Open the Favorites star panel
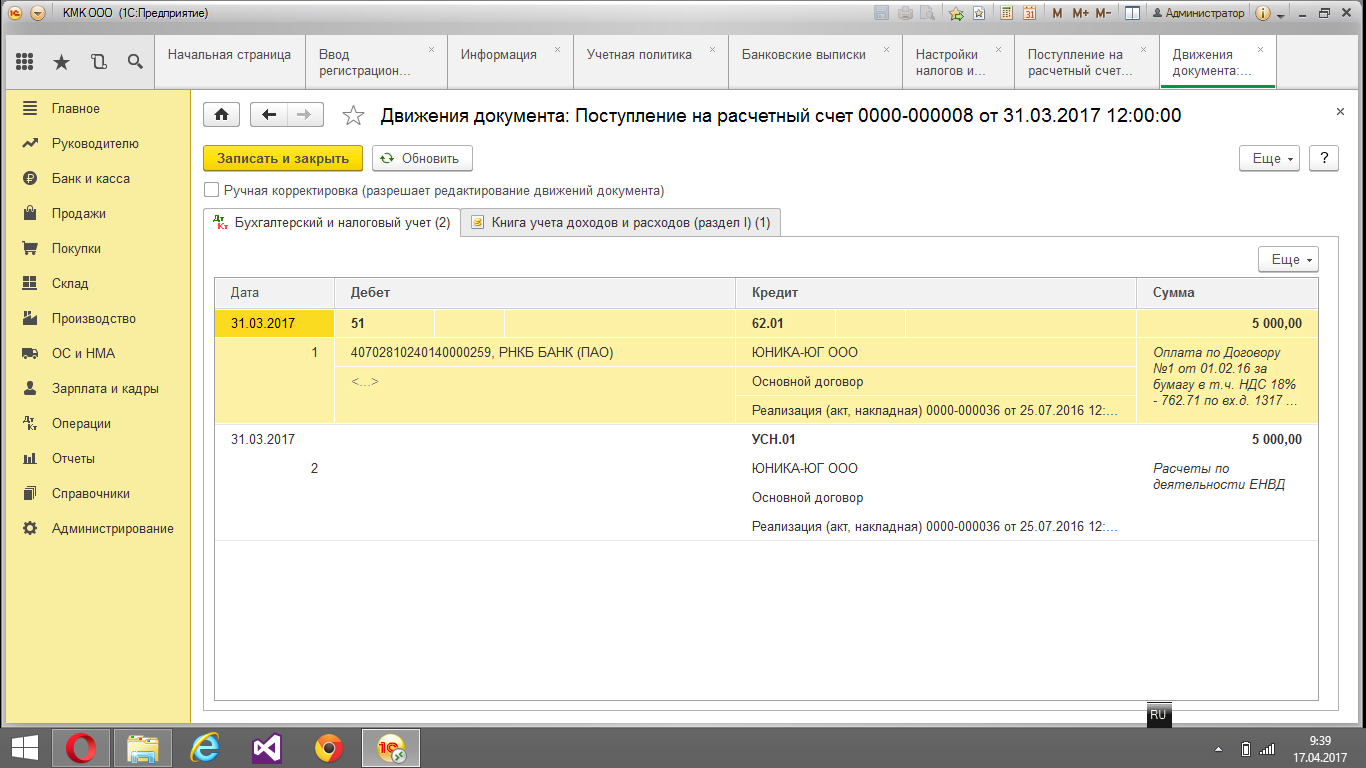The height and width of the screenshot is (768, 1366). (61, 62)
